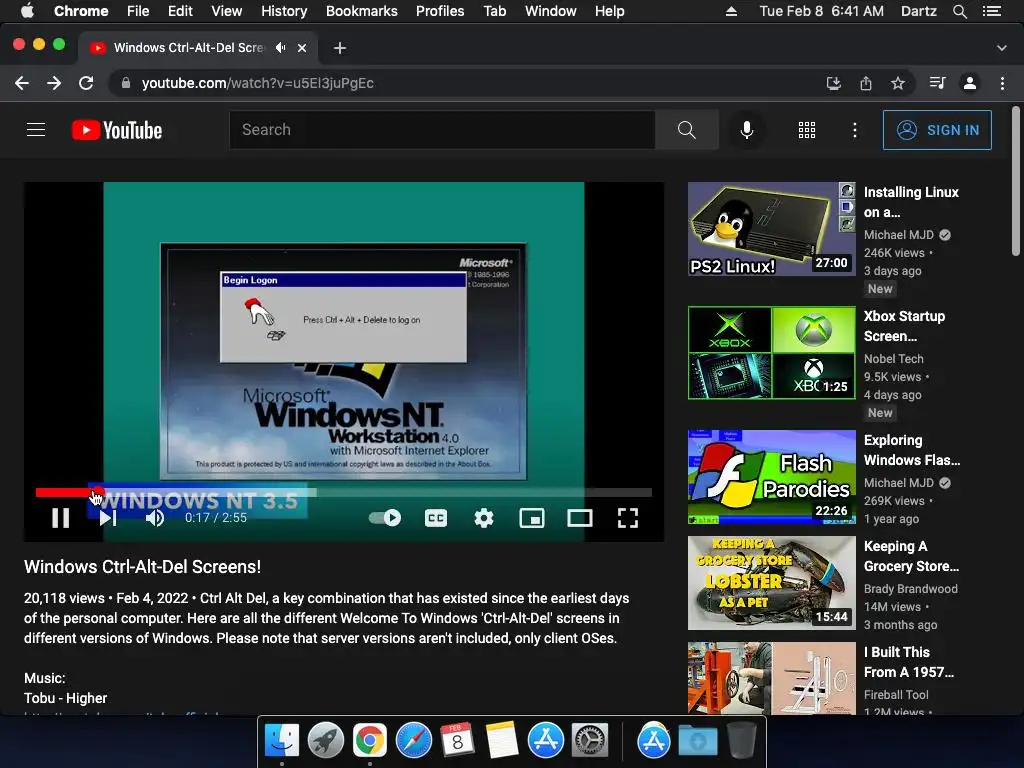Viewport: 1024px width, 768px height.
Task: Mute the video volume speaker icon
Action: coord(155,518)
